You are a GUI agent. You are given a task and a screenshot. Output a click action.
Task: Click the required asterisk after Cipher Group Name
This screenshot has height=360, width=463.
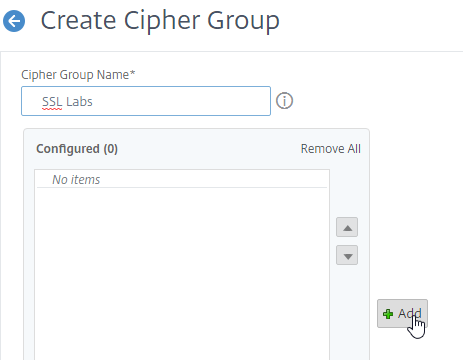[133, 73]
